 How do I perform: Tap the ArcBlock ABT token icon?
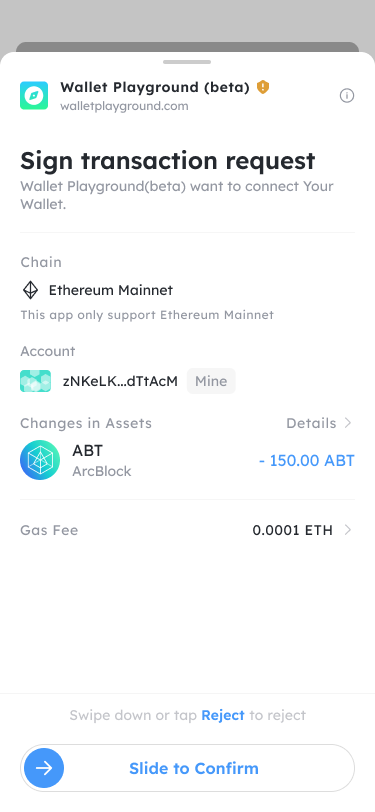pos(40,460)
